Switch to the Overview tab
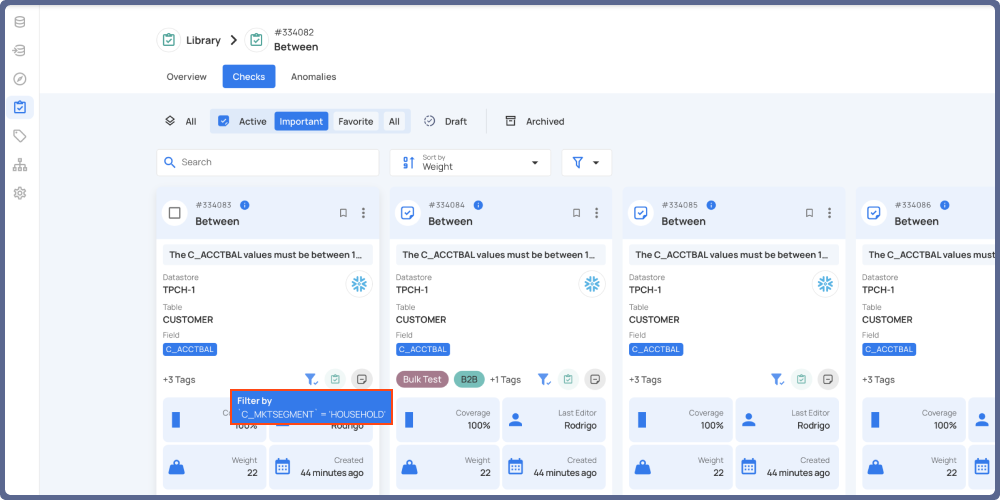1000x500 pixels. [186, 77]
